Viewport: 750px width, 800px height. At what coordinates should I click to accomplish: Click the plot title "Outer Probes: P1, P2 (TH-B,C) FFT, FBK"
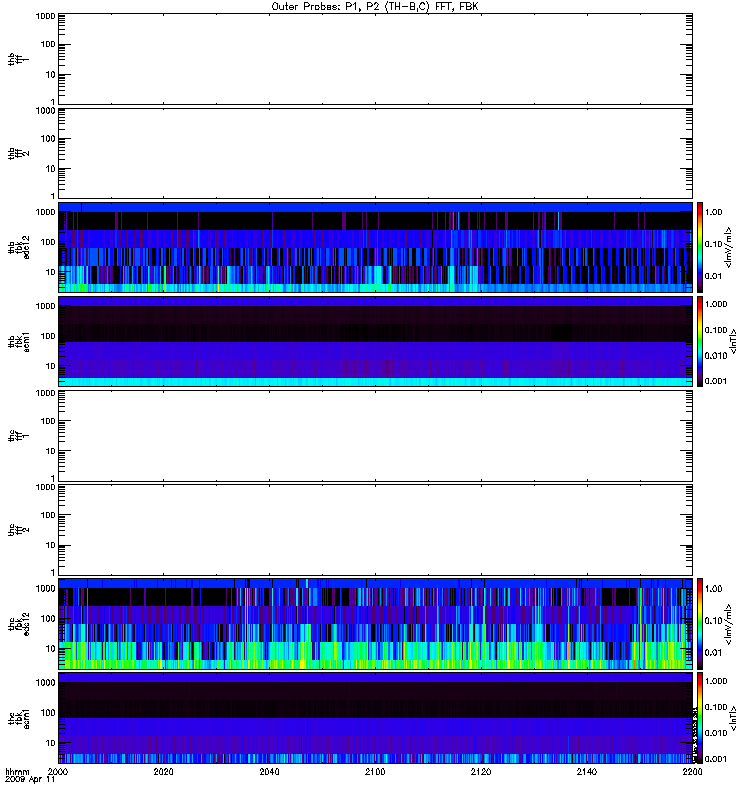(375, 7)
